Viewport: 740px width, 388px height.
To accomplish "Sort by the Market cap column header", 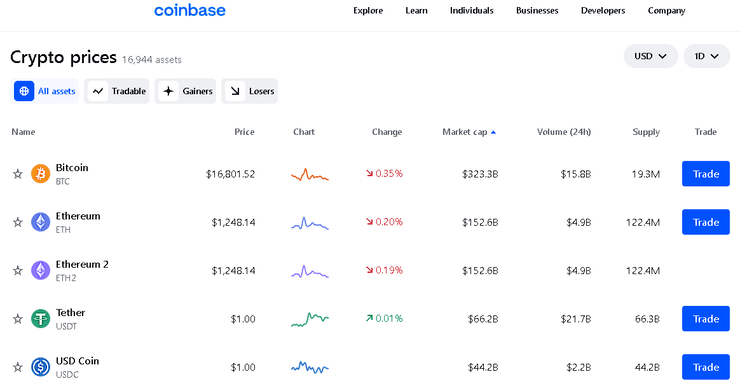I will tap(464, 132).
